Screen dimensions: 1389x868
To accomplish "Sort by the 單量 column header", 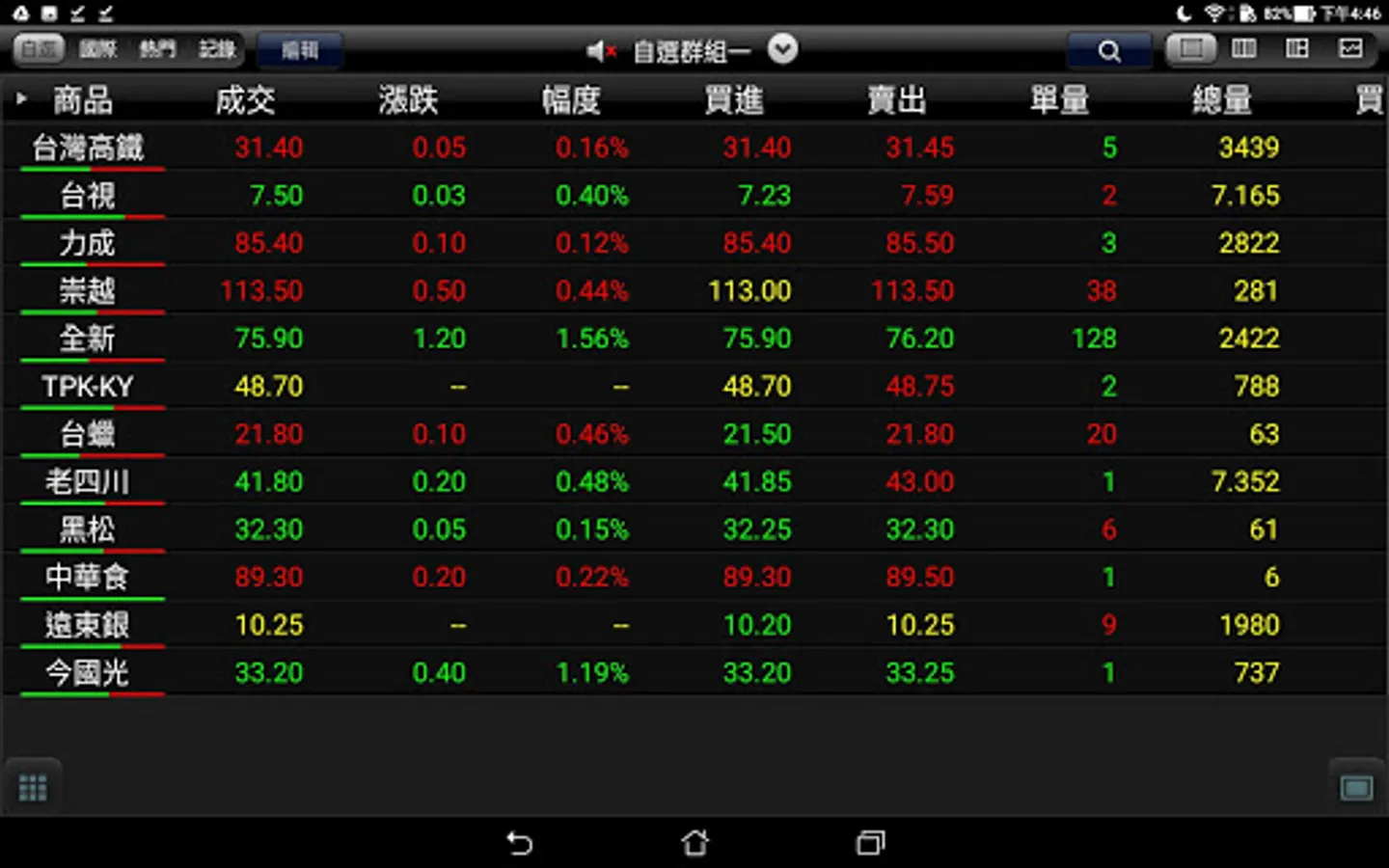I will 1060,99.
